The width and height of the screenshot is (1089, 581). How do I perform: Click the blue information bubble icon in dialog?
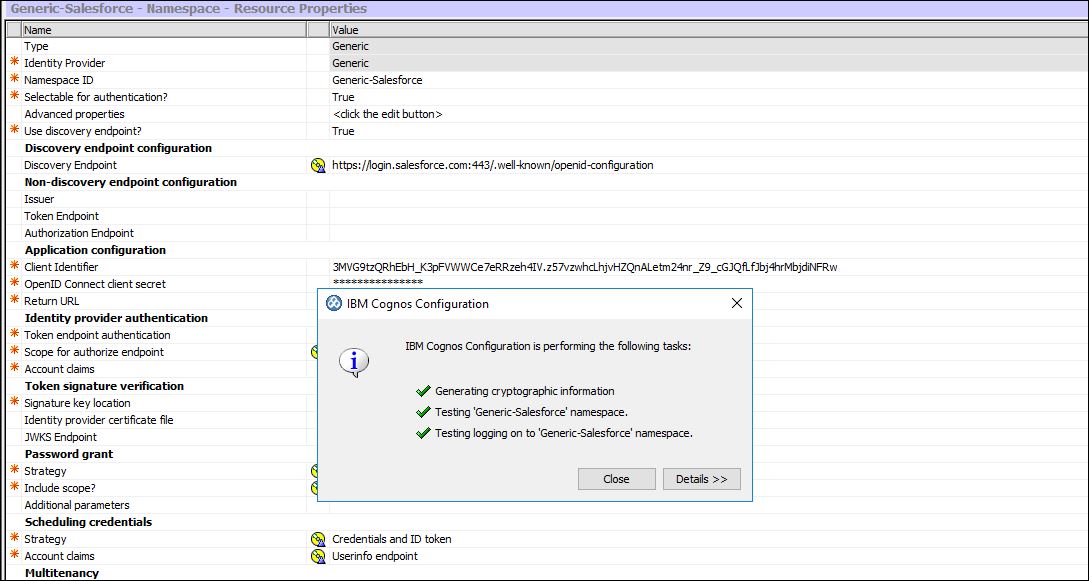click(354, 362)
